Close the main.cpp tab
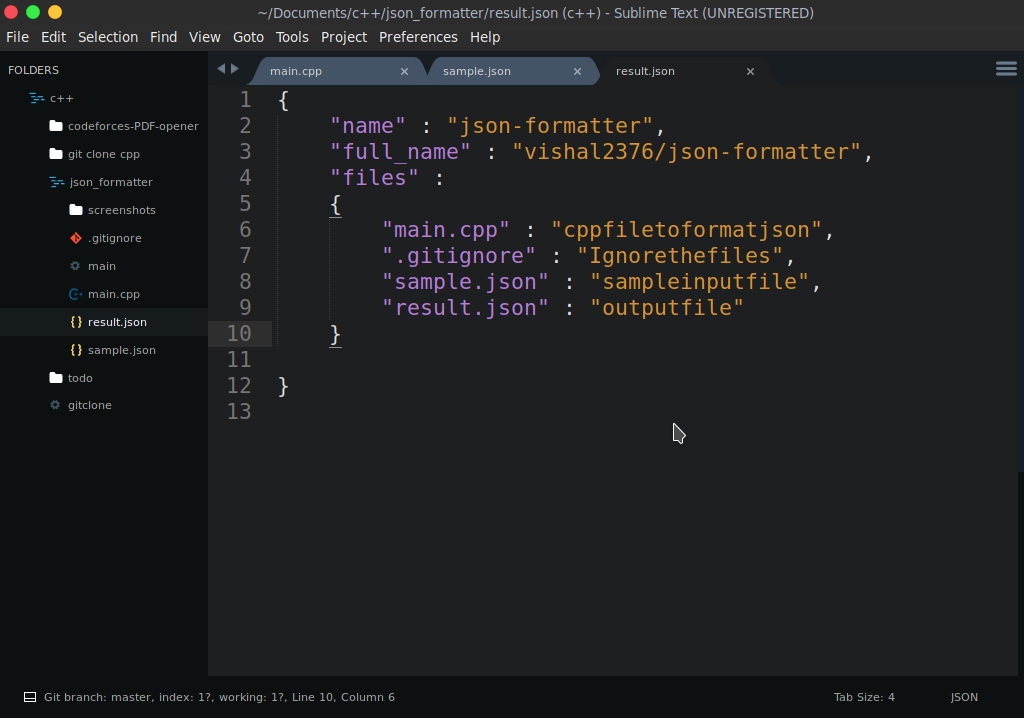Screen dimensions: 1024x718 (404, 71)
